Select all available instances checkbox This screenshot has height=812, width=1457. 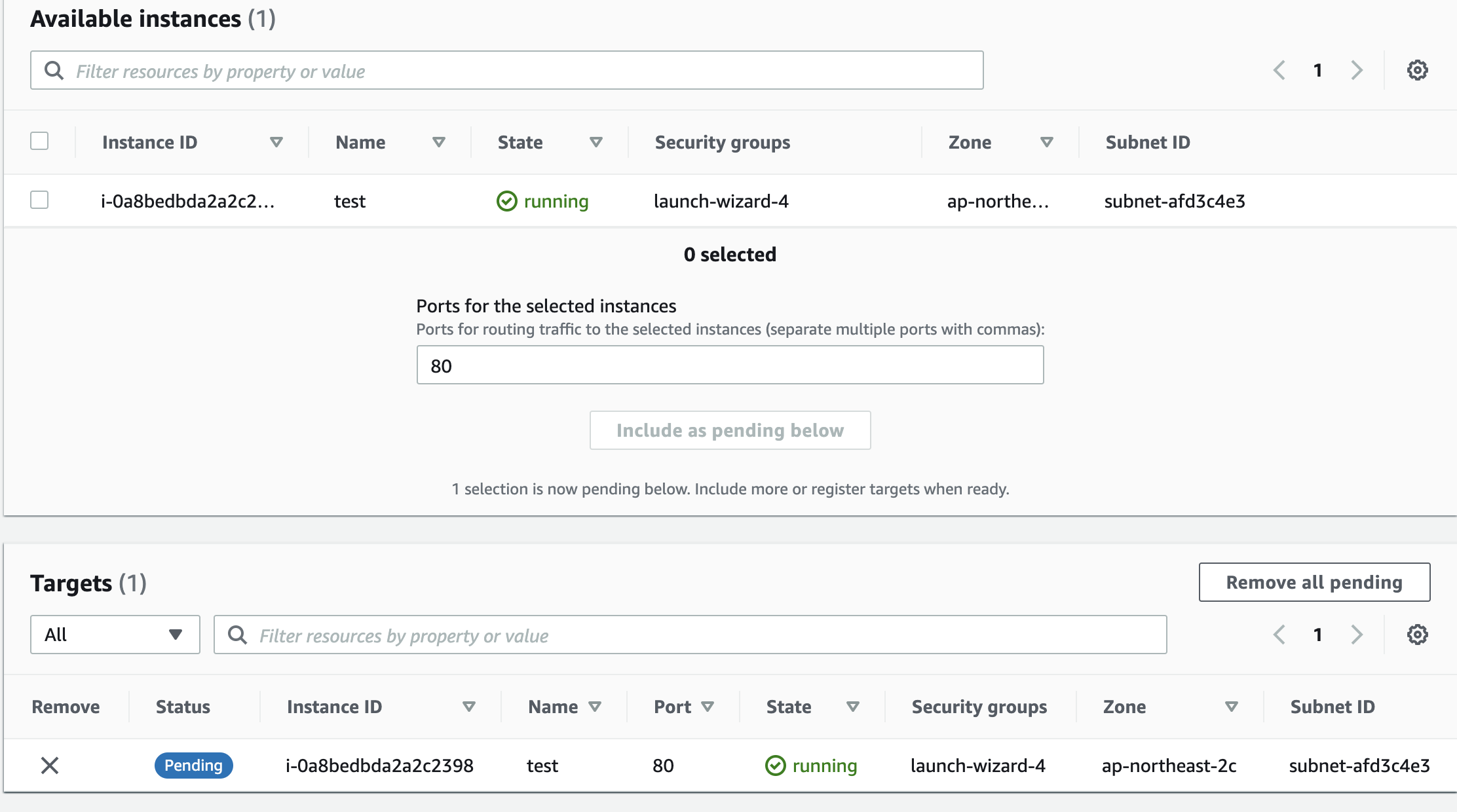pos(39,141)
